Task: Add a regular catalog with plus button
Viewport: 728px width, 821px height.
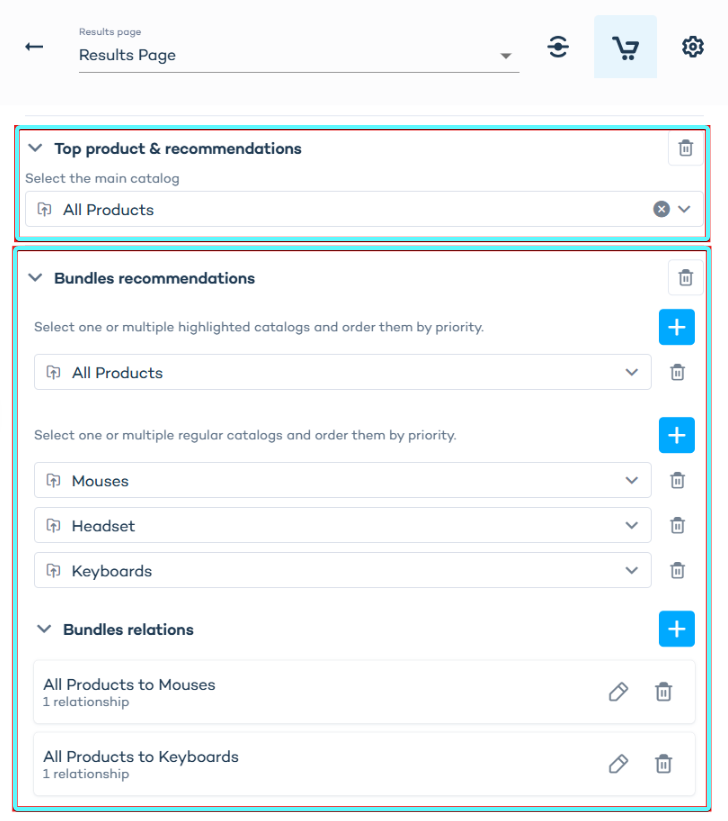Action: click(677, 435)
